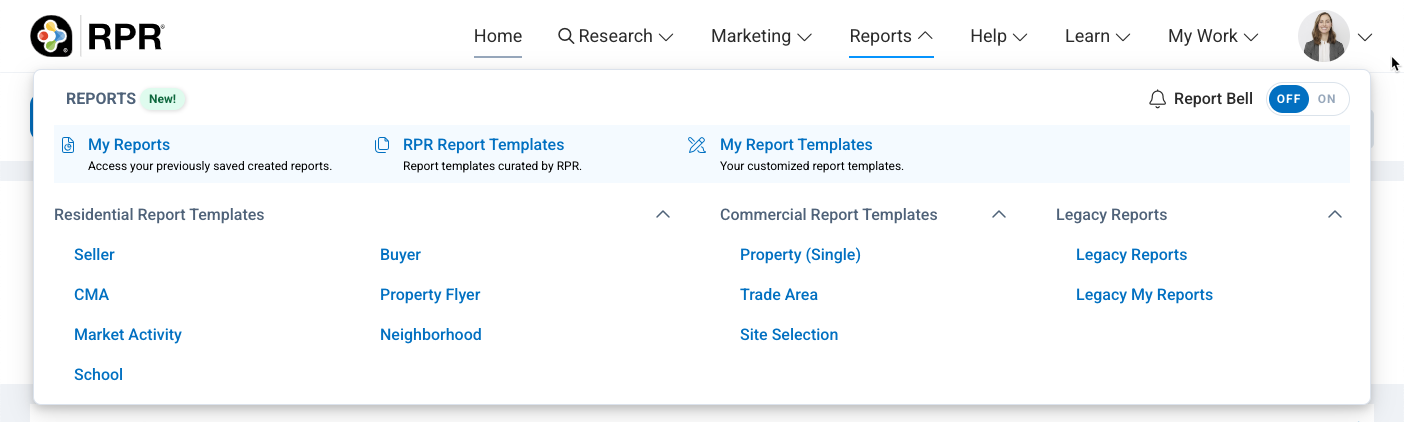Expand the My Work menu

tap(1212, 36)
